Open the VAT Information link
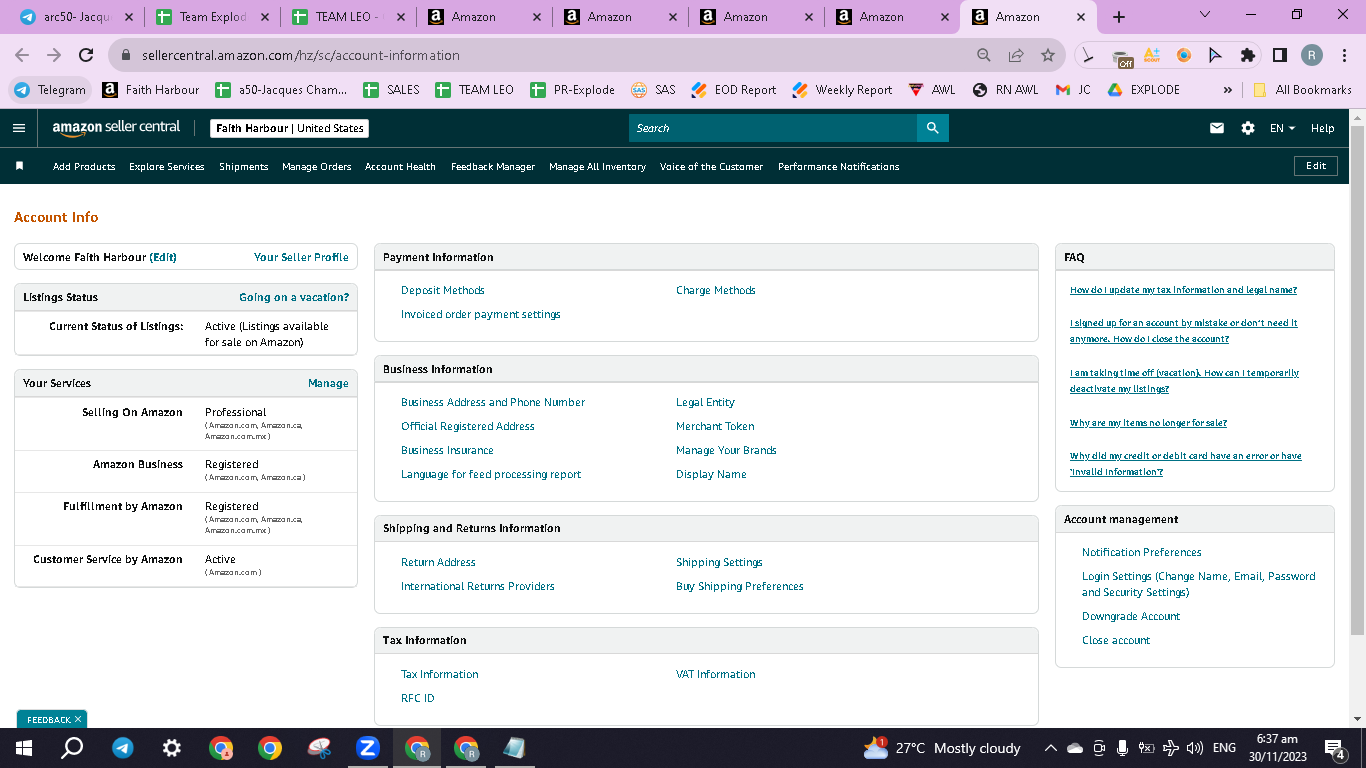Screen dimensions: 1366x768 coord(715,674)
